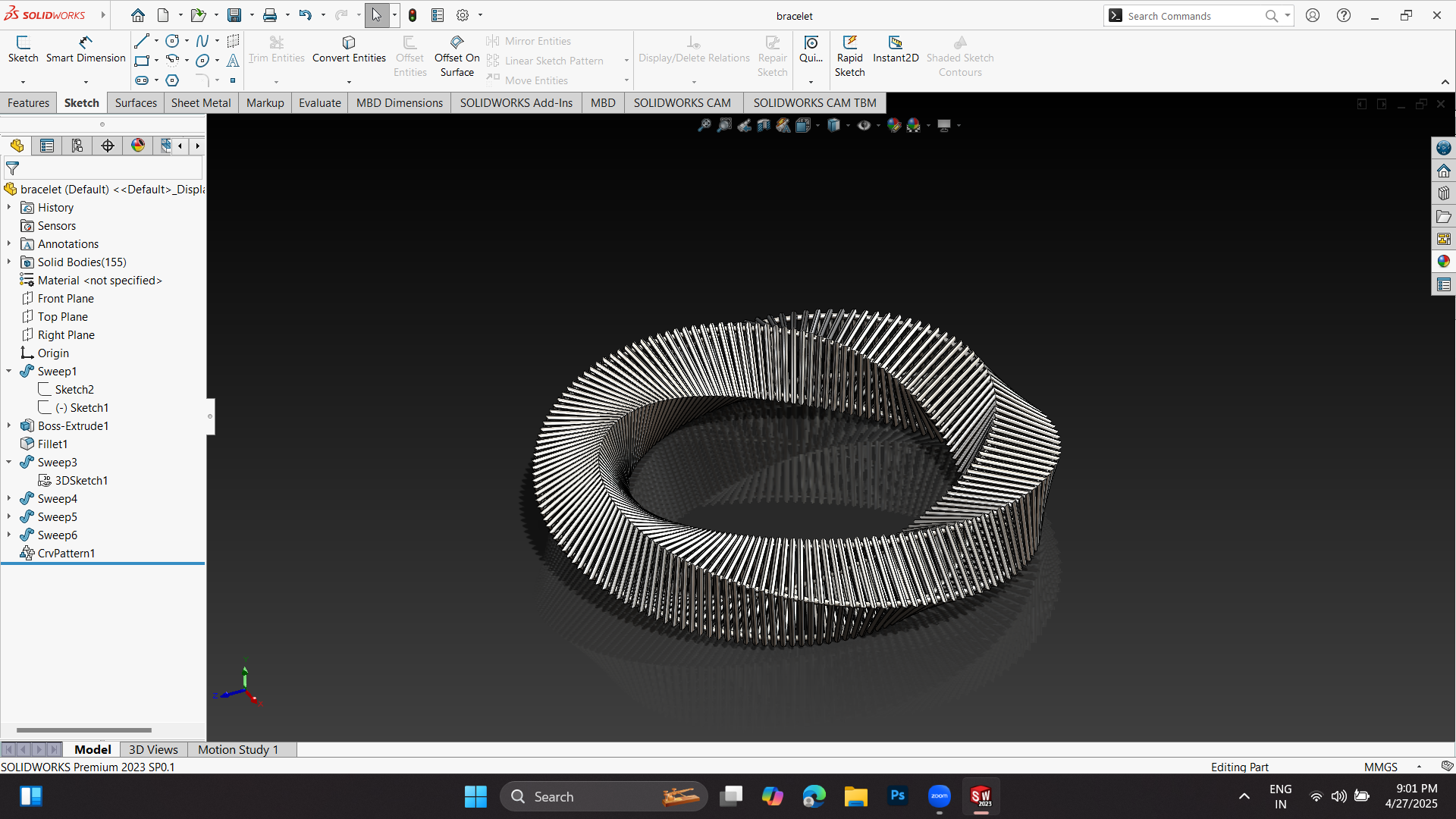The height and width of the screenshot is (819, 1456).
Task: Click the Search Commands input field
Action: pos(1194,16)
